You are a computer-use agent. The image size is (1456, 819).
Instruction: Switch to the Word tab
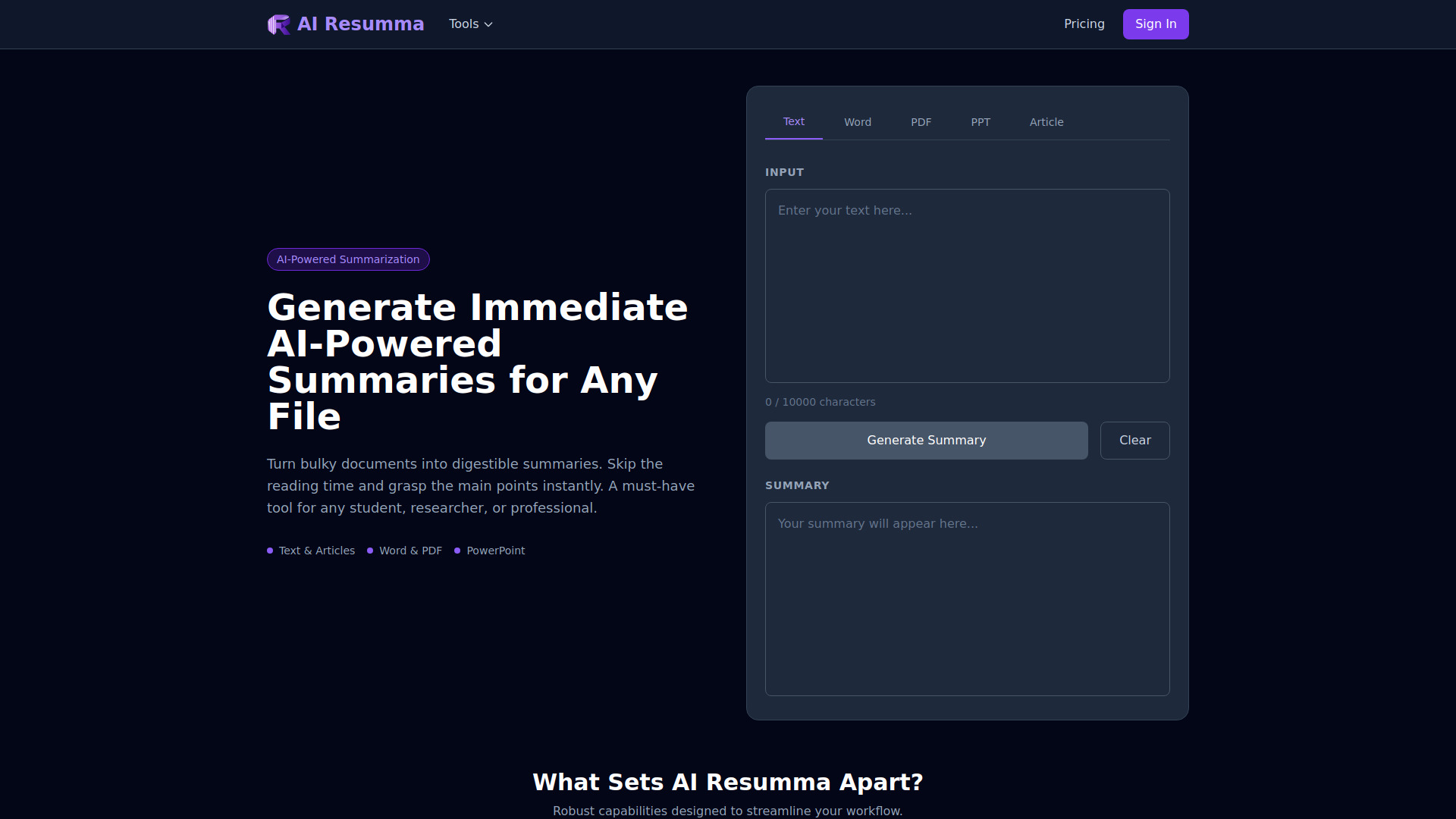click(x=858, y=122)
